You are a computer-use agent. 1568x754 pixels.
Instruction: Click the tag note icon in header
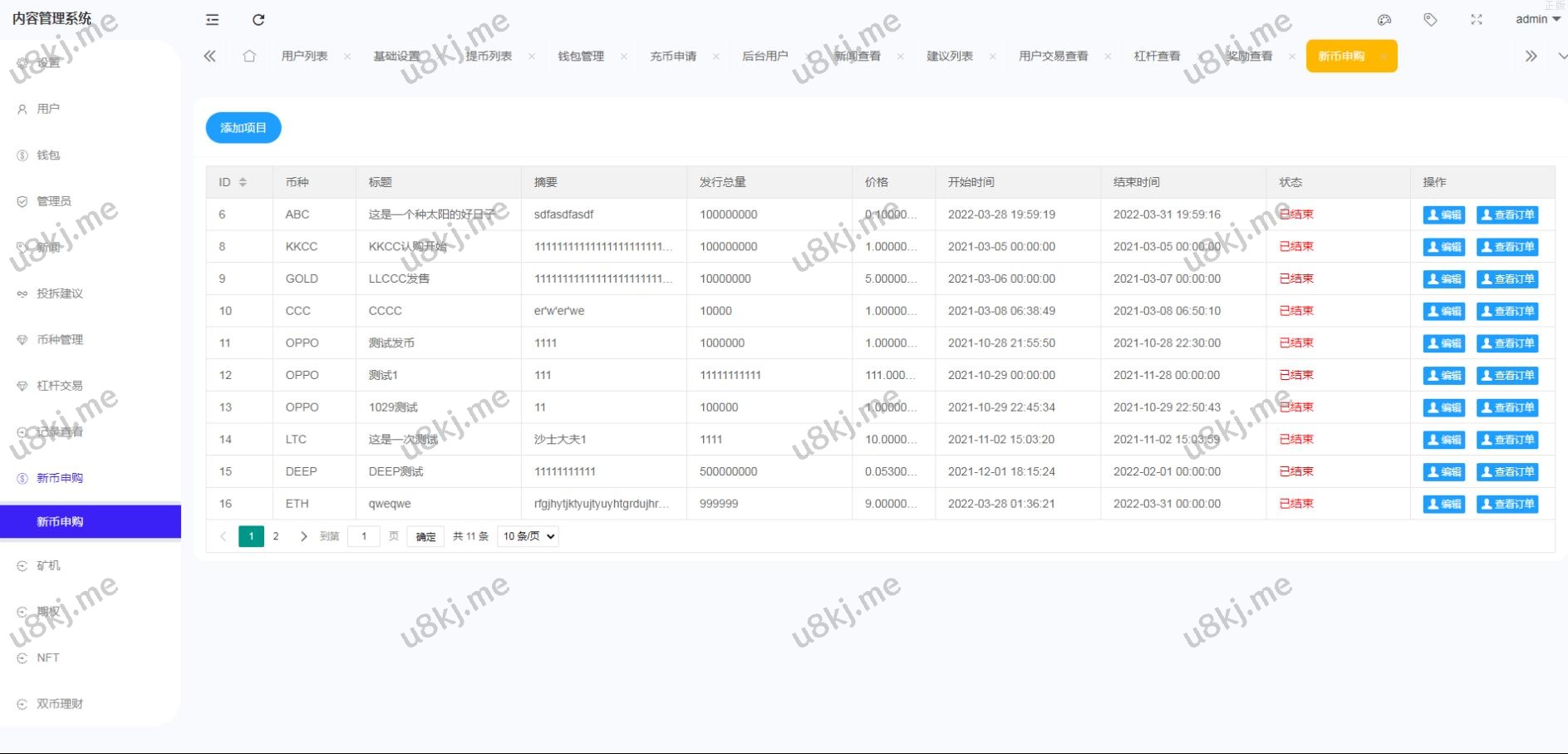pos(1430,20)
